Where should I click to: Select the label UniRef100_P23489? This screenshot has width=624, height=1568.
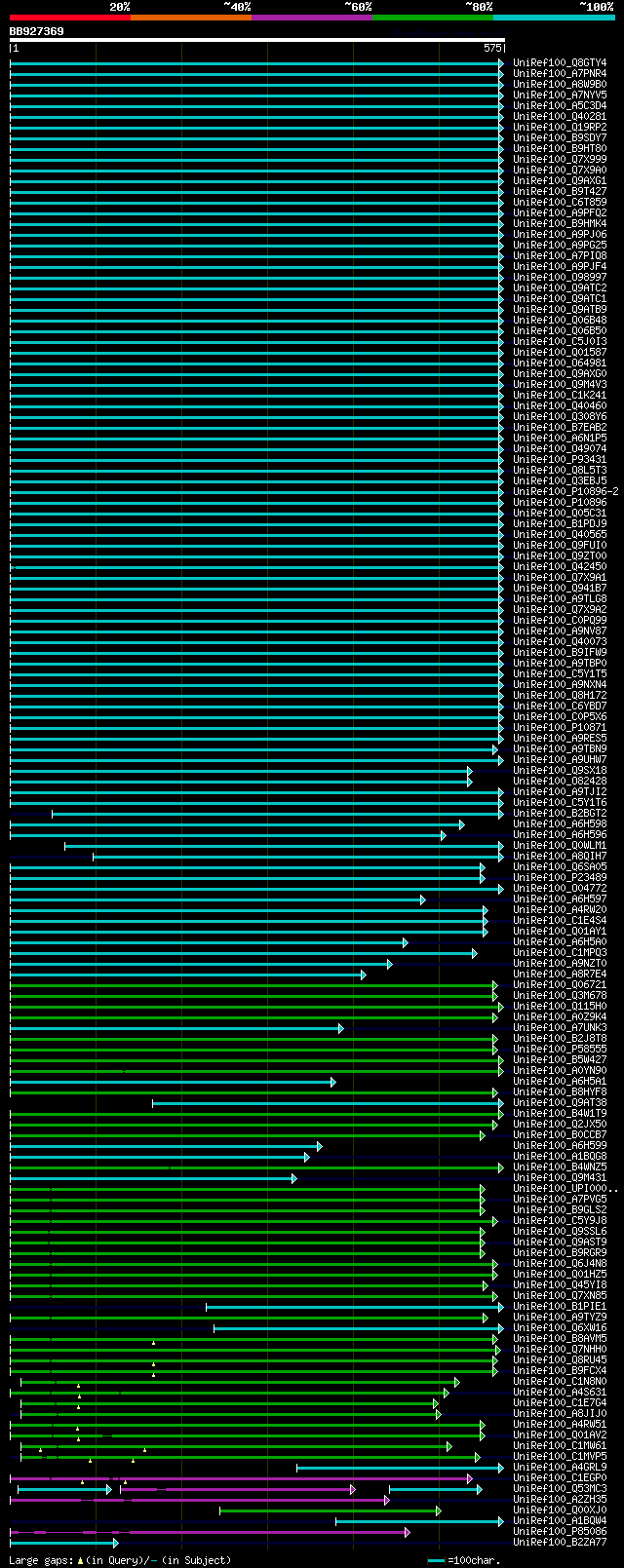[560, 878]
